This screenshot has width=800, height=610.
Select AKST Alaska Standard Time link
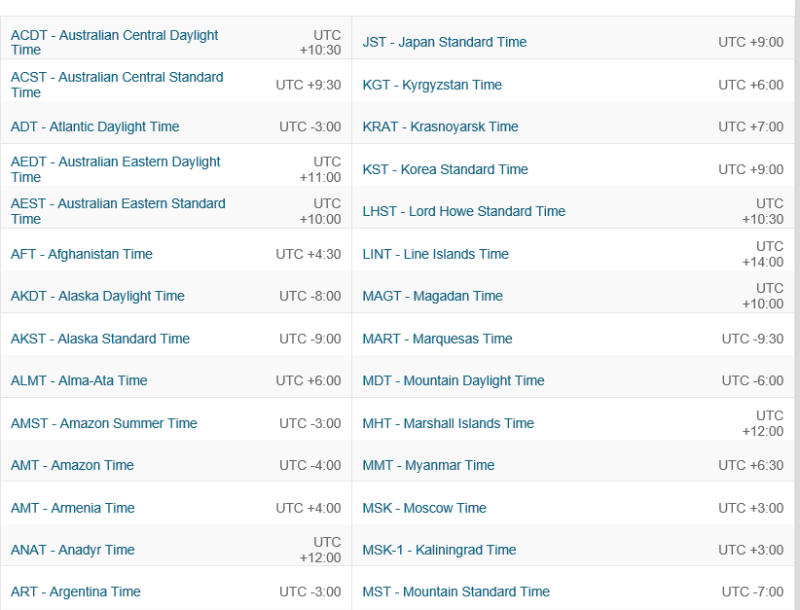click(x=100, y=338)
